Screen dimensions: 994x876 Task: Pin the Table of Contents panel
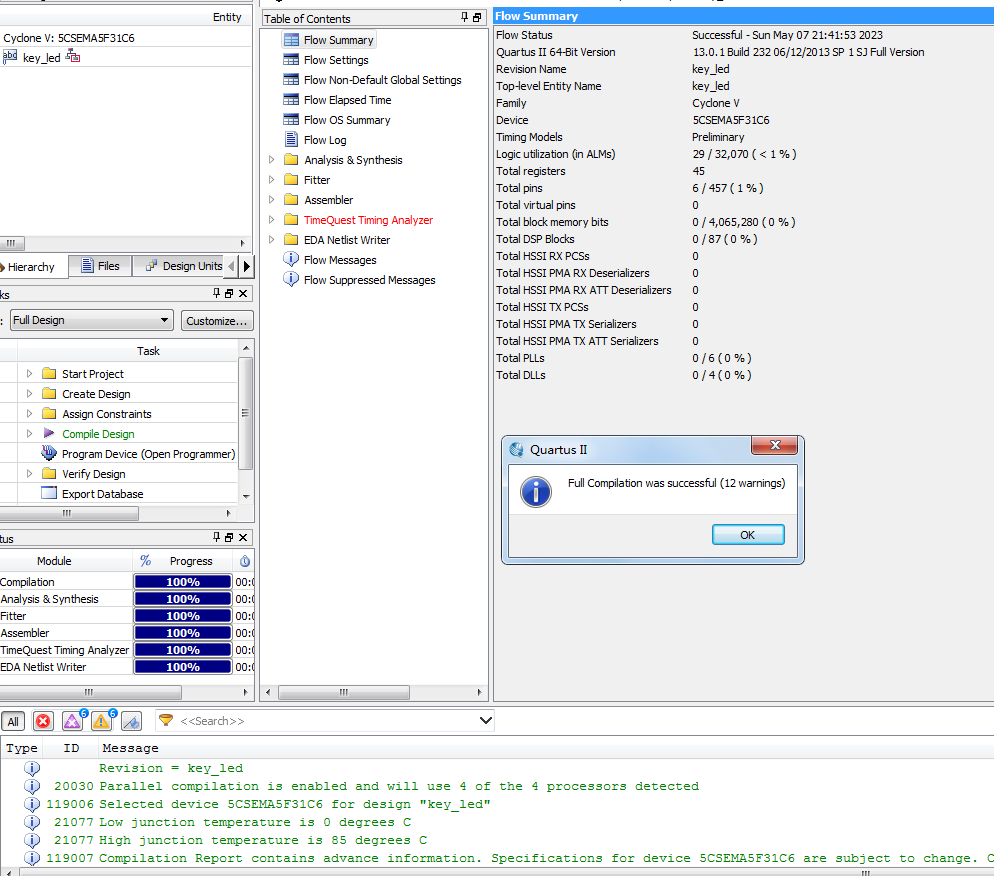point(464,18)
